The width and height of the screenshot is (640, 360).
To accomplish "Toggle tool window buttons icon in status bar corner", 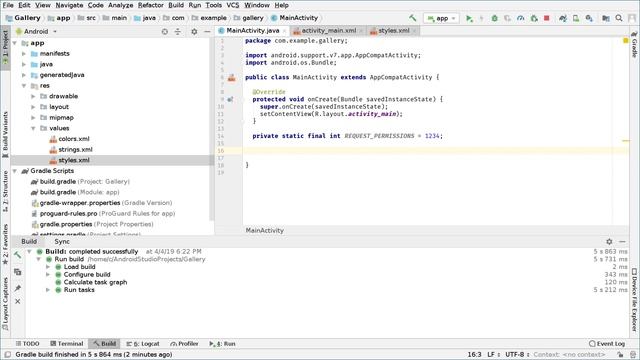I will (7, 355).
